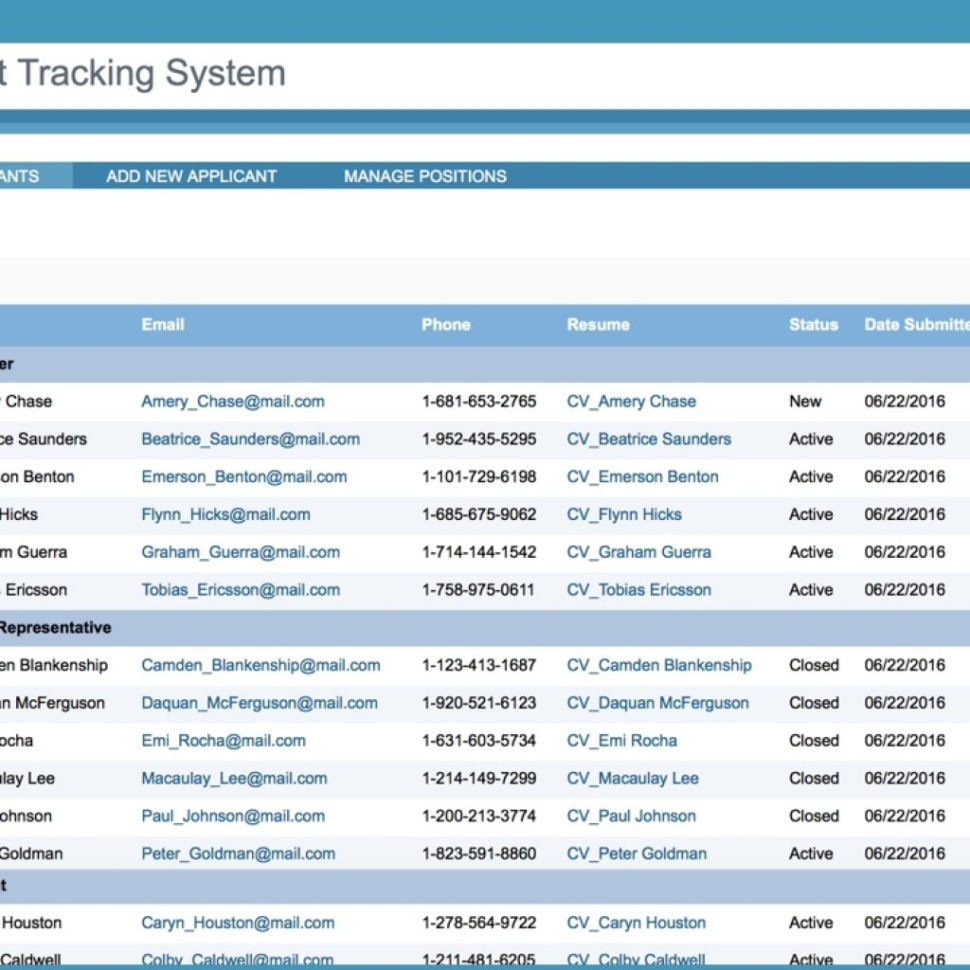Screen dimensions: 970x970
Task: Click Camden Blankenship's email address
Action: 260,665
